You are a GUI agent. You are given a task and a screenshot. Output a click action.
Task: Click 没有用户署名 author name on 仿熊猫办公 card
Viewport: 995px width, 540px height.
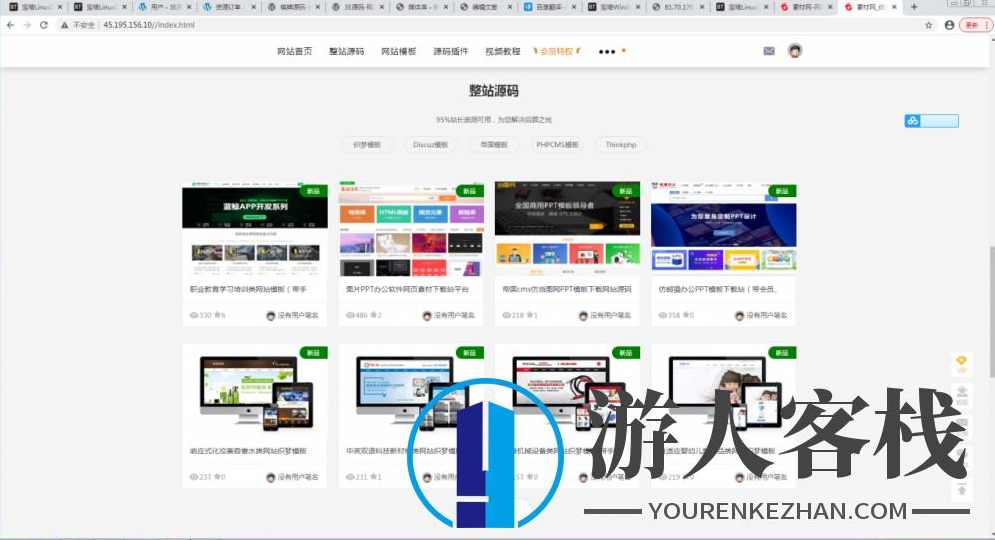(x=766, y=315)
